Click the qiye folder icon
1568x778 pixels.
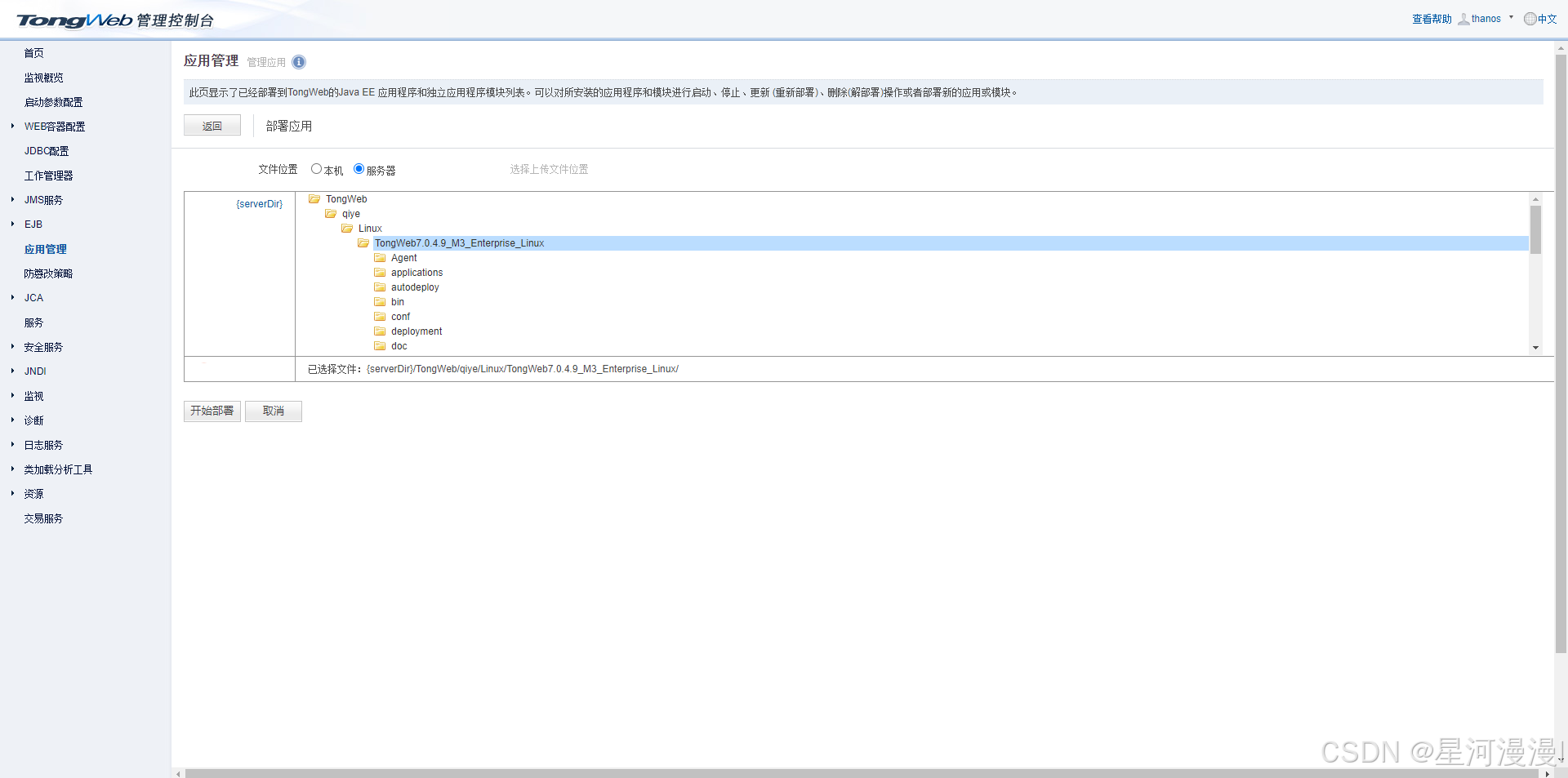(x=331, y=214)
